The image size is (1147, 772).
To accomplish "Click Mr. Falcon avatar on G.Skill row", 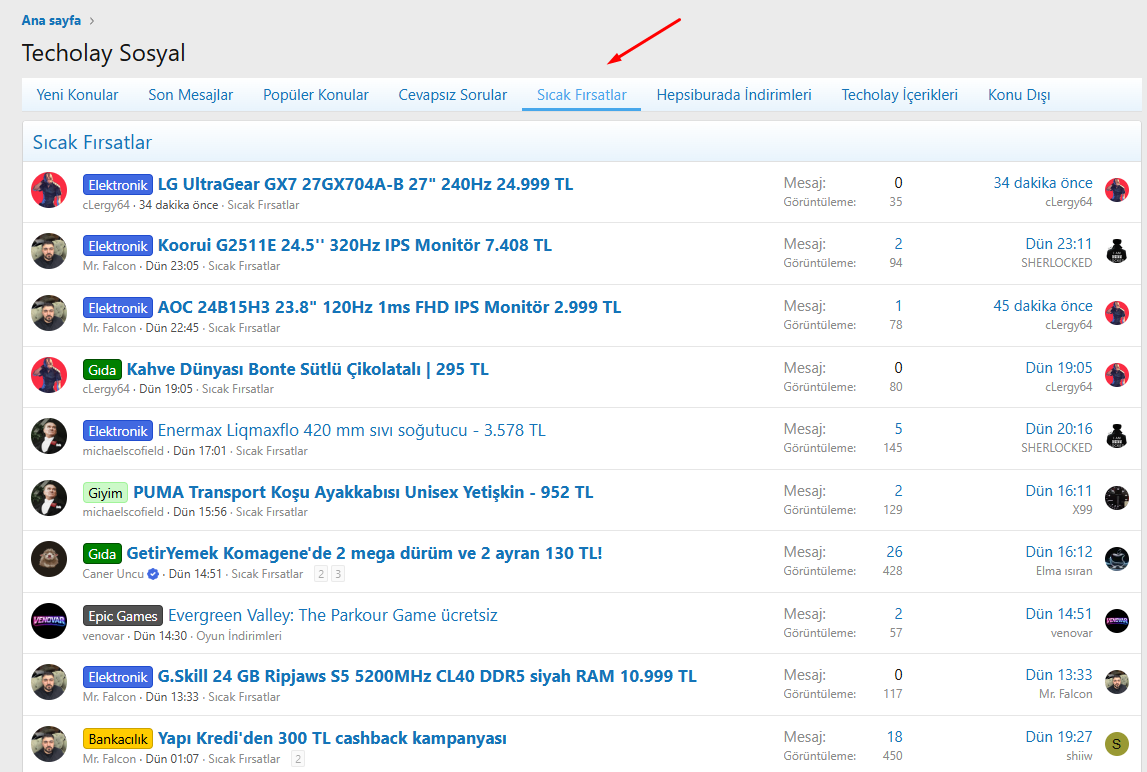I will coord(49,682).
